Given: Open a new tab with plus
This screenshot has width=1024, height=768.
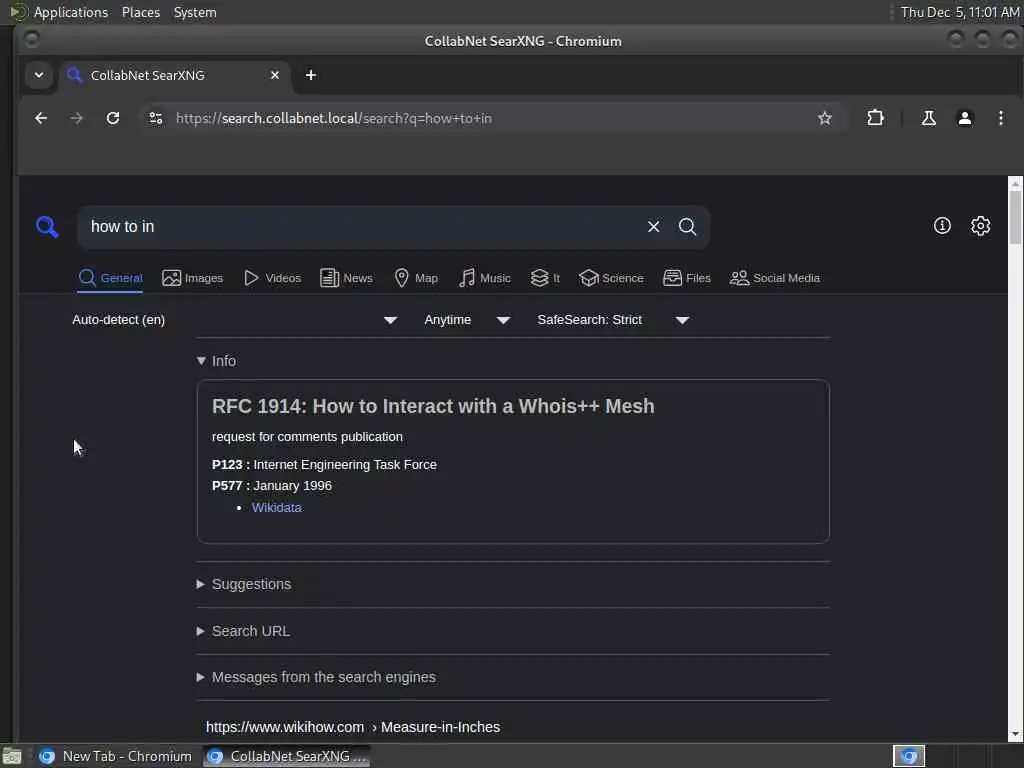Looking at the screenshot, I should click(x=311, y=75).
